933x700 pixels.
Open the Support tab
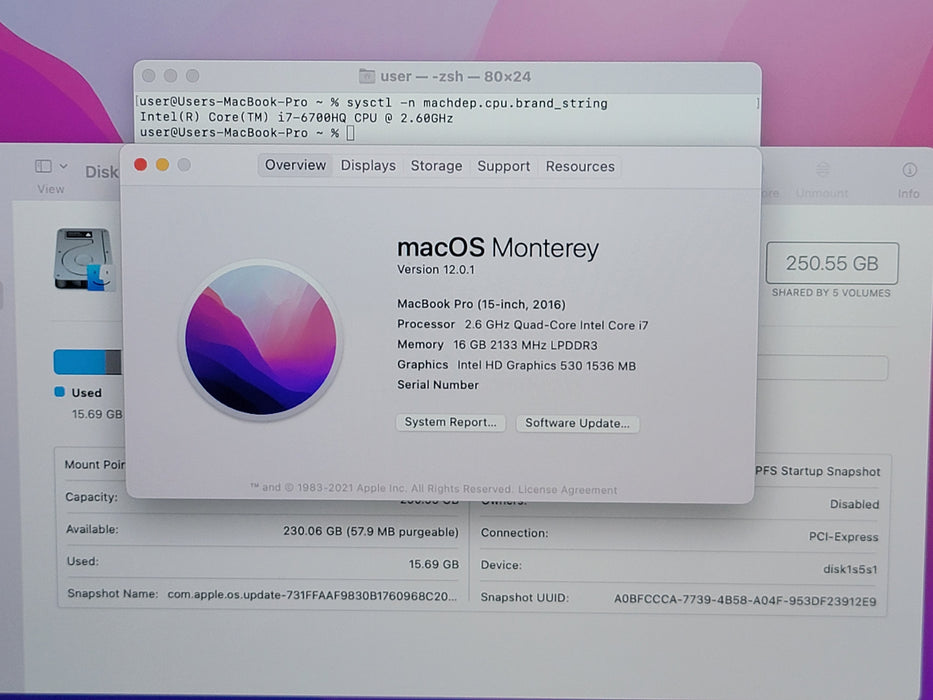click(503, 167)
